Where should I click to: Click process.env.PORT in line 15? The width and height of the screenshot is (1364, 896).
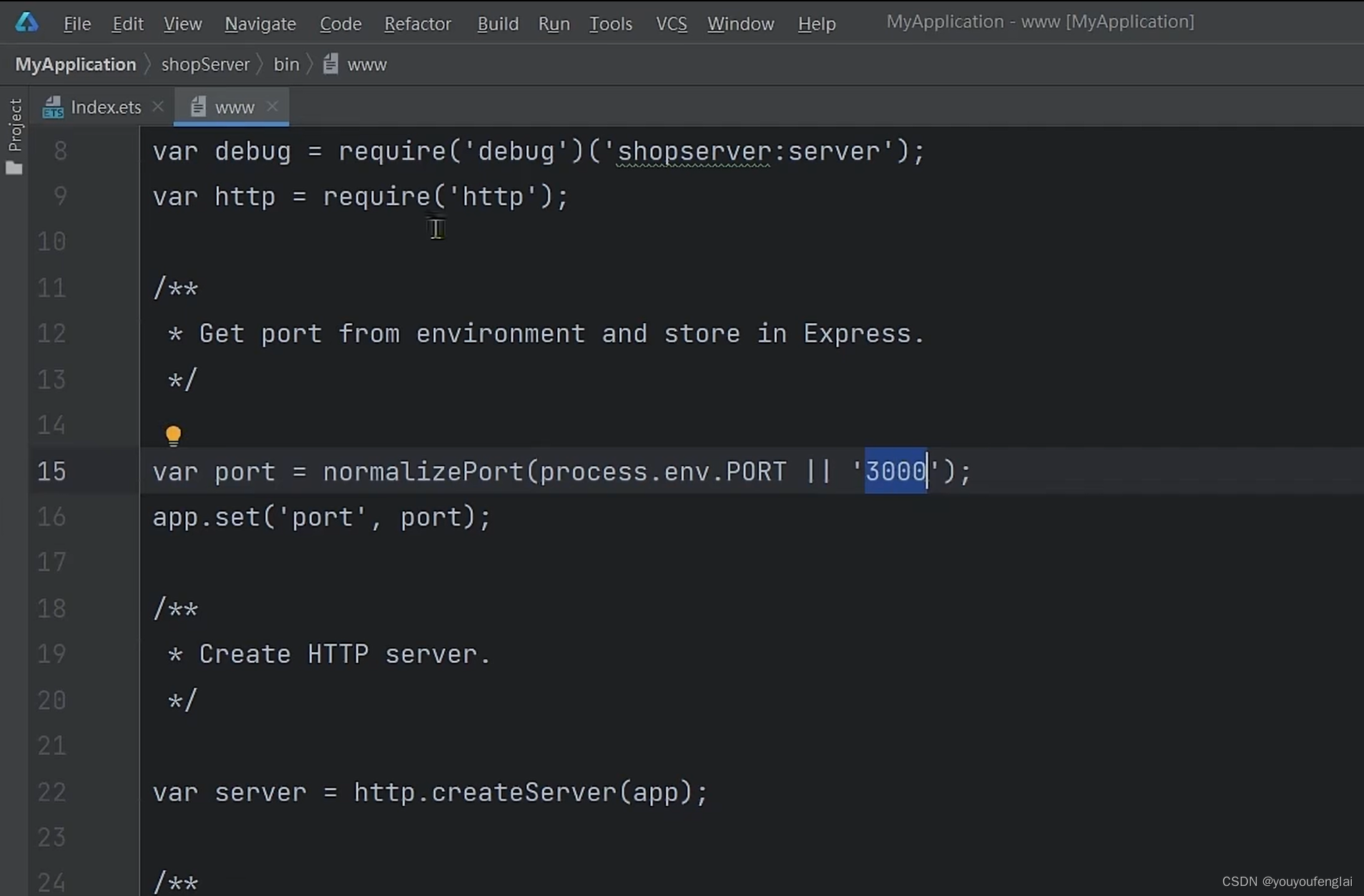663,472
